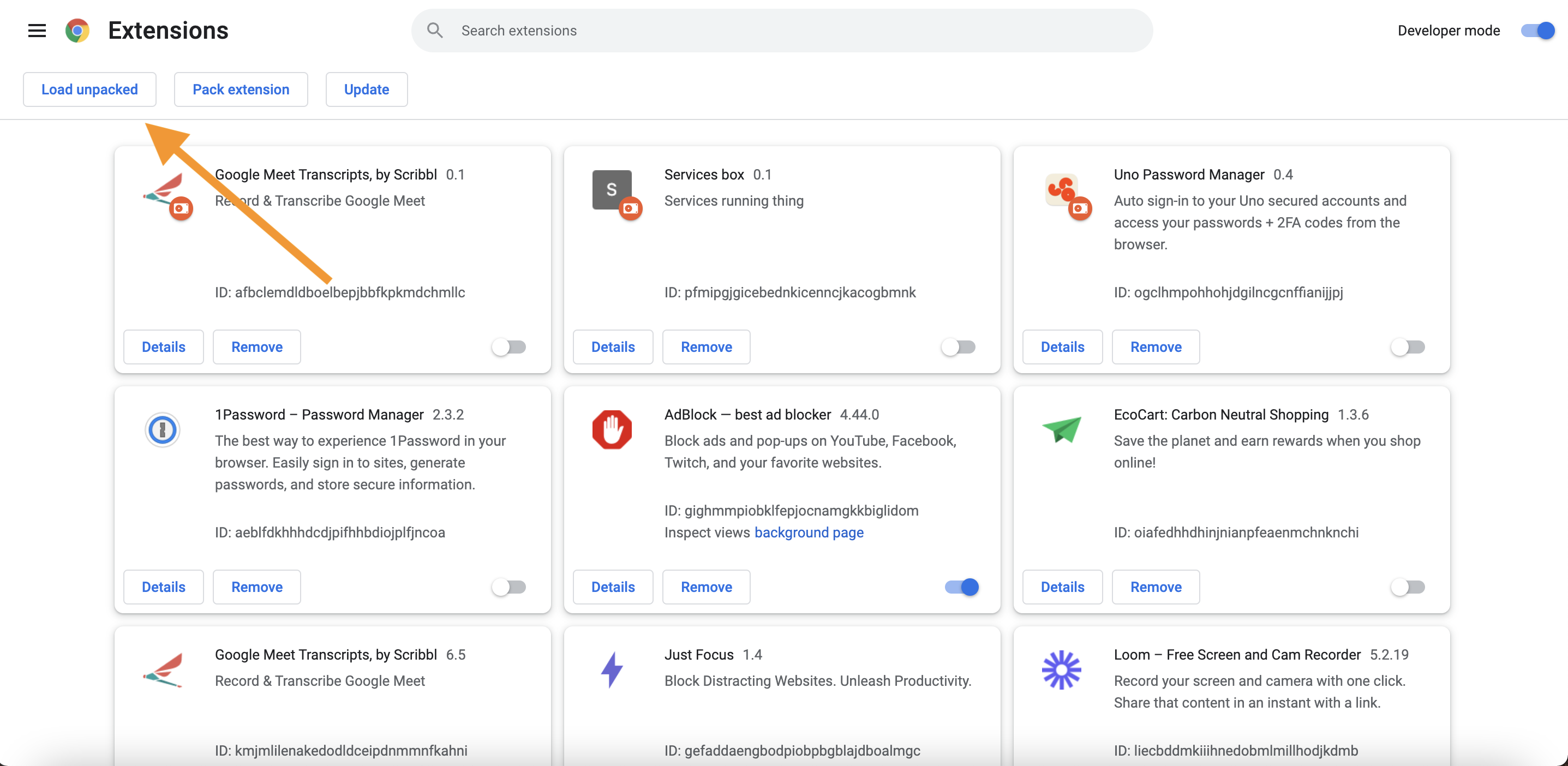Turn off Developer mode
Viewport: 1568px width, 766px height.
tap(1537, 31)
